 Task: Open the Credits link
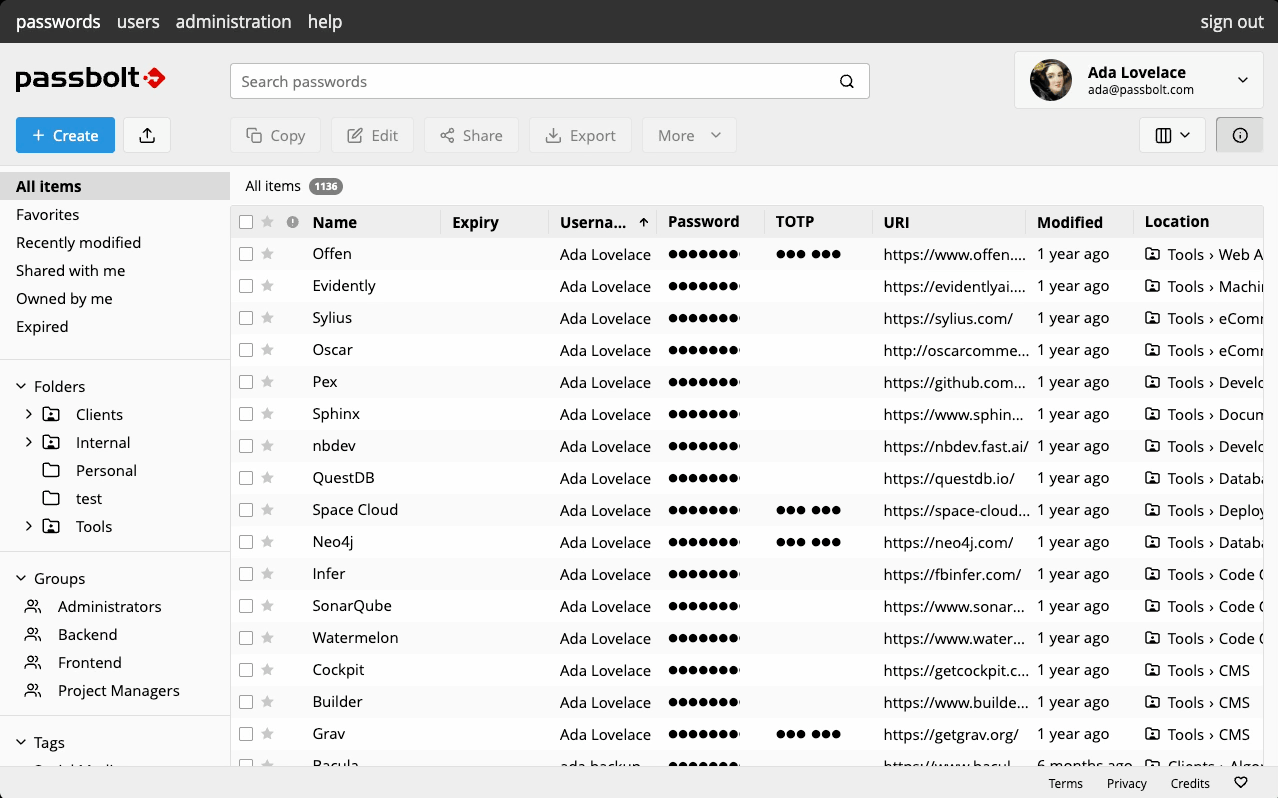point(1190,783)
